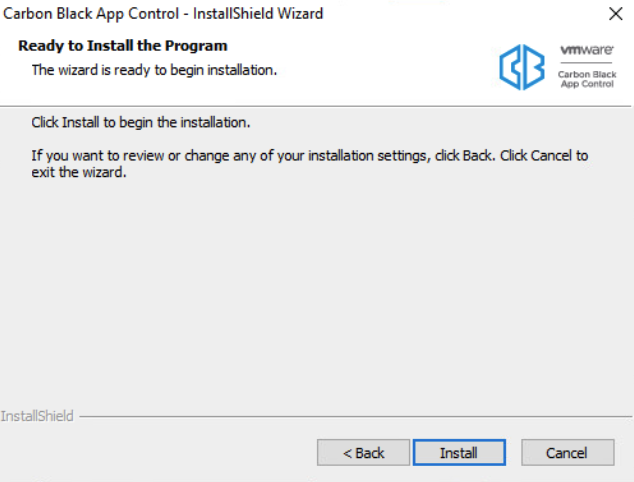
Task: Click the window title bar text
Action: (x=163, y=14)
